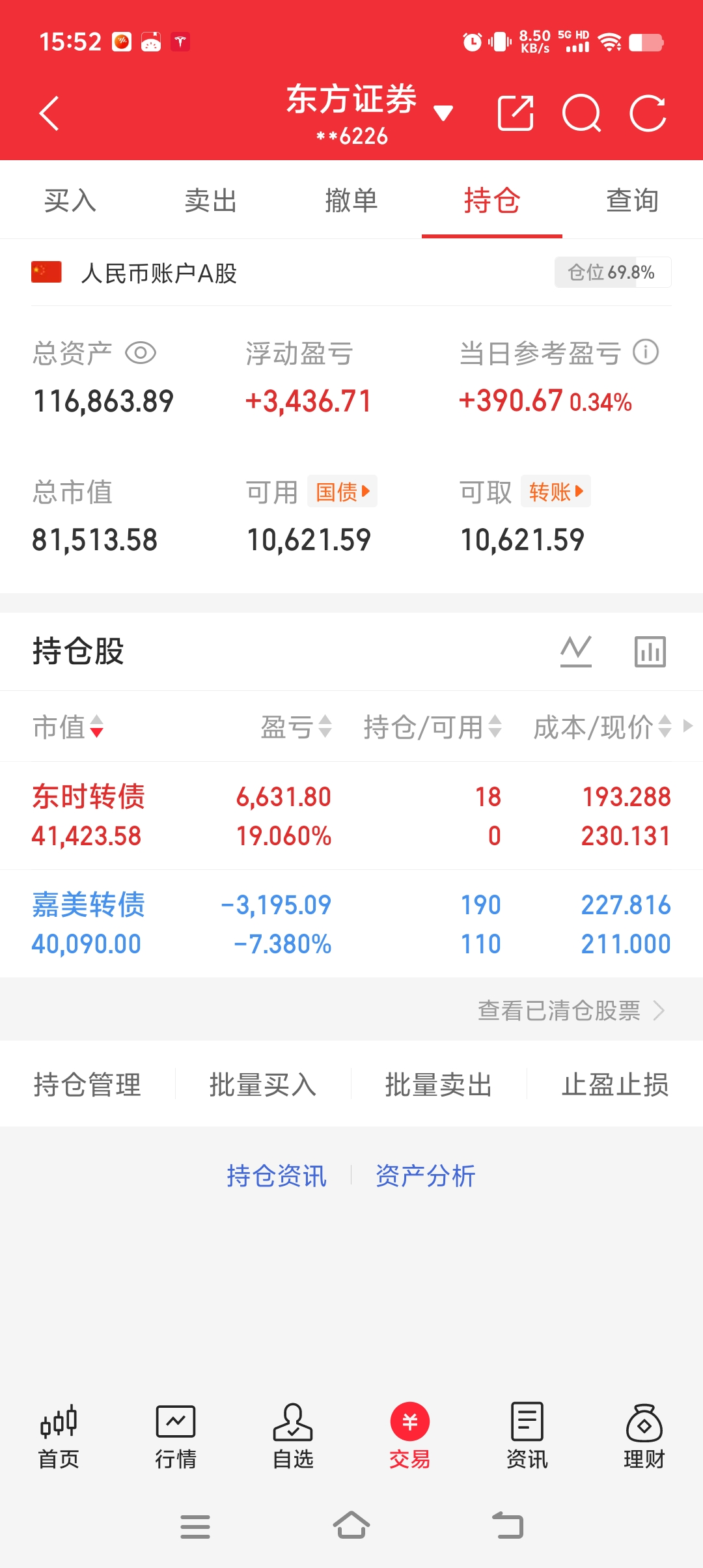Image resolution: width=703 pixels, height=1568 pixels.
Task: Go back using the left arrow
Action: click(49, 113)
